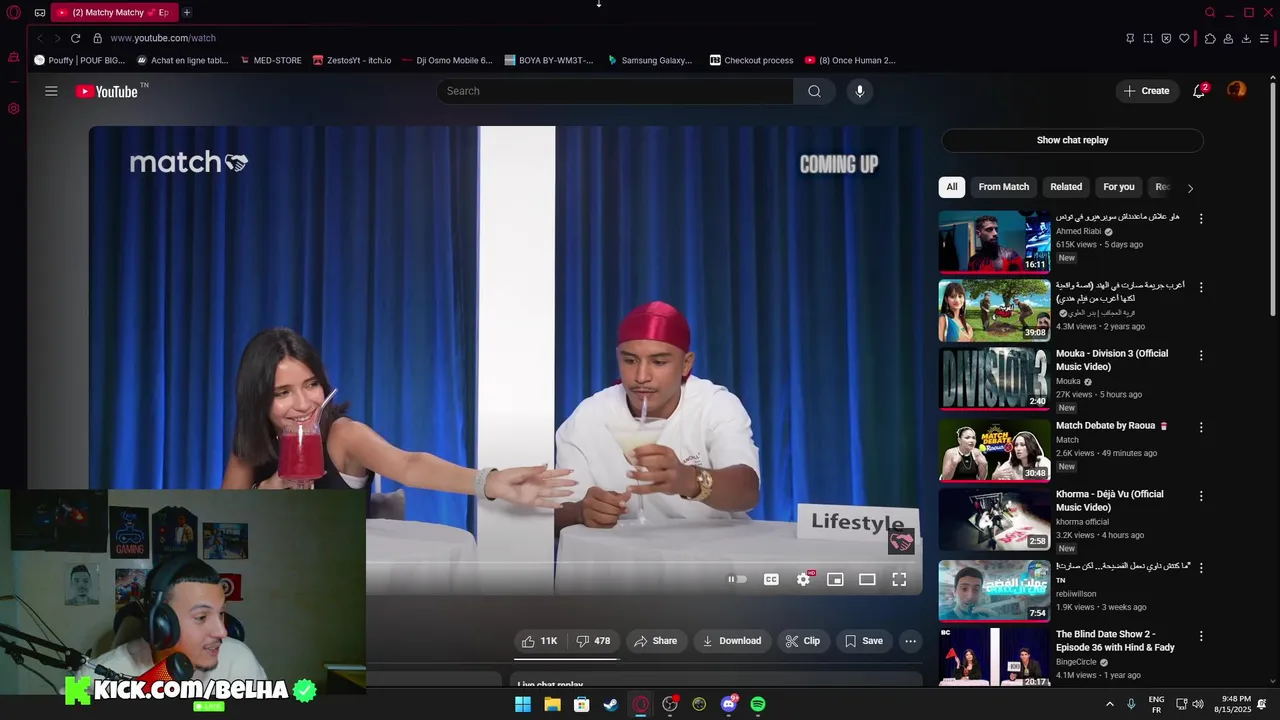The width and height of the screenshot is (1280, 720).
Task: View site security lock information
Action: click(97, 38)
